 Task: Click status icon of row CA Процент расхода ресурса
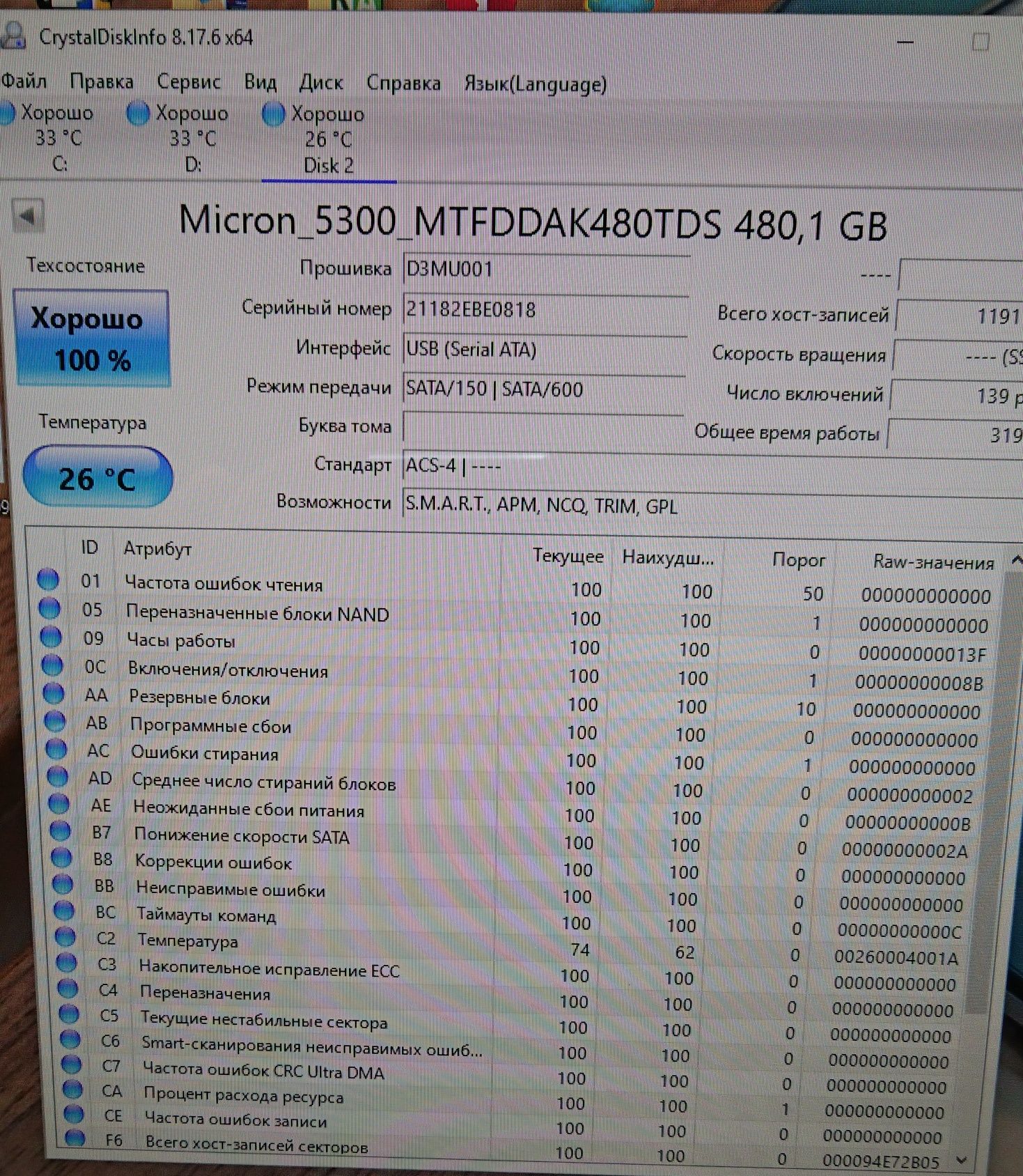(x=72, y=1090)
